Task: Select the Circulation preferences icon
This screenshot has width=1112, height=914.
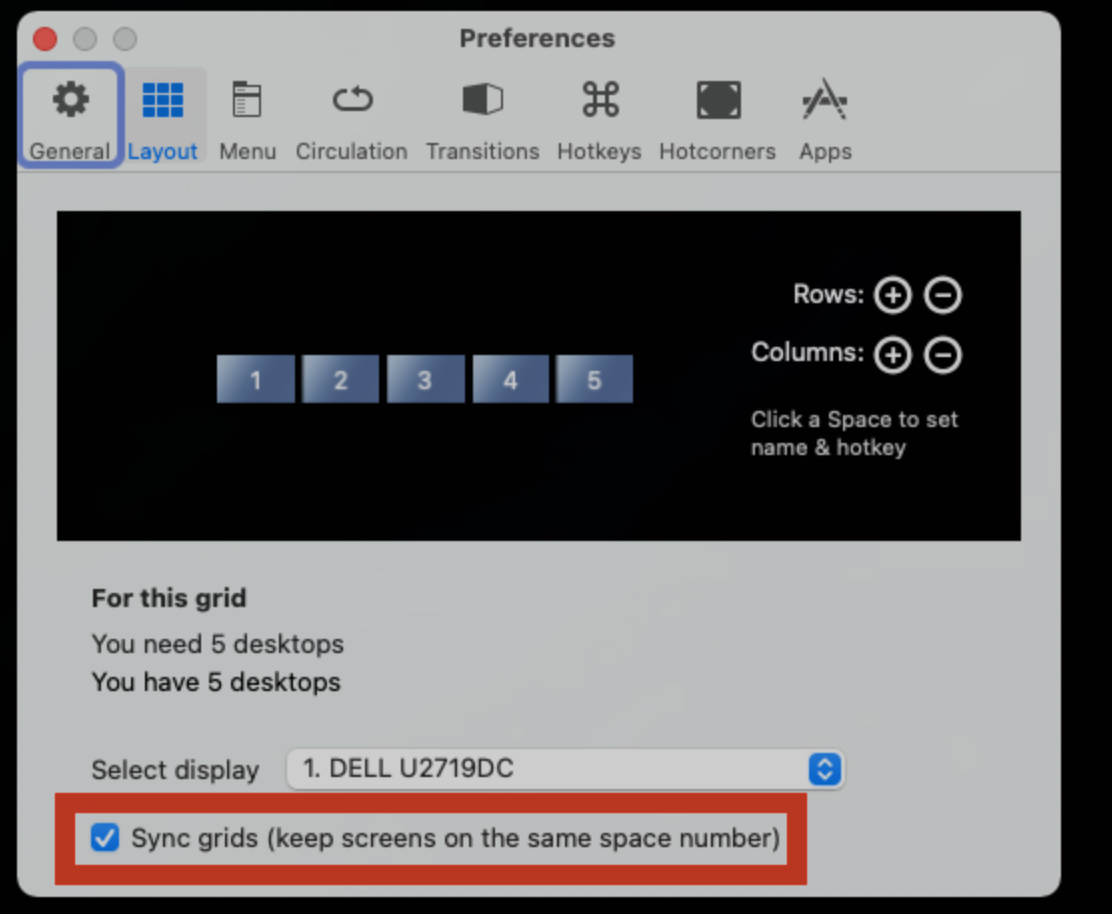Action: 351,113
